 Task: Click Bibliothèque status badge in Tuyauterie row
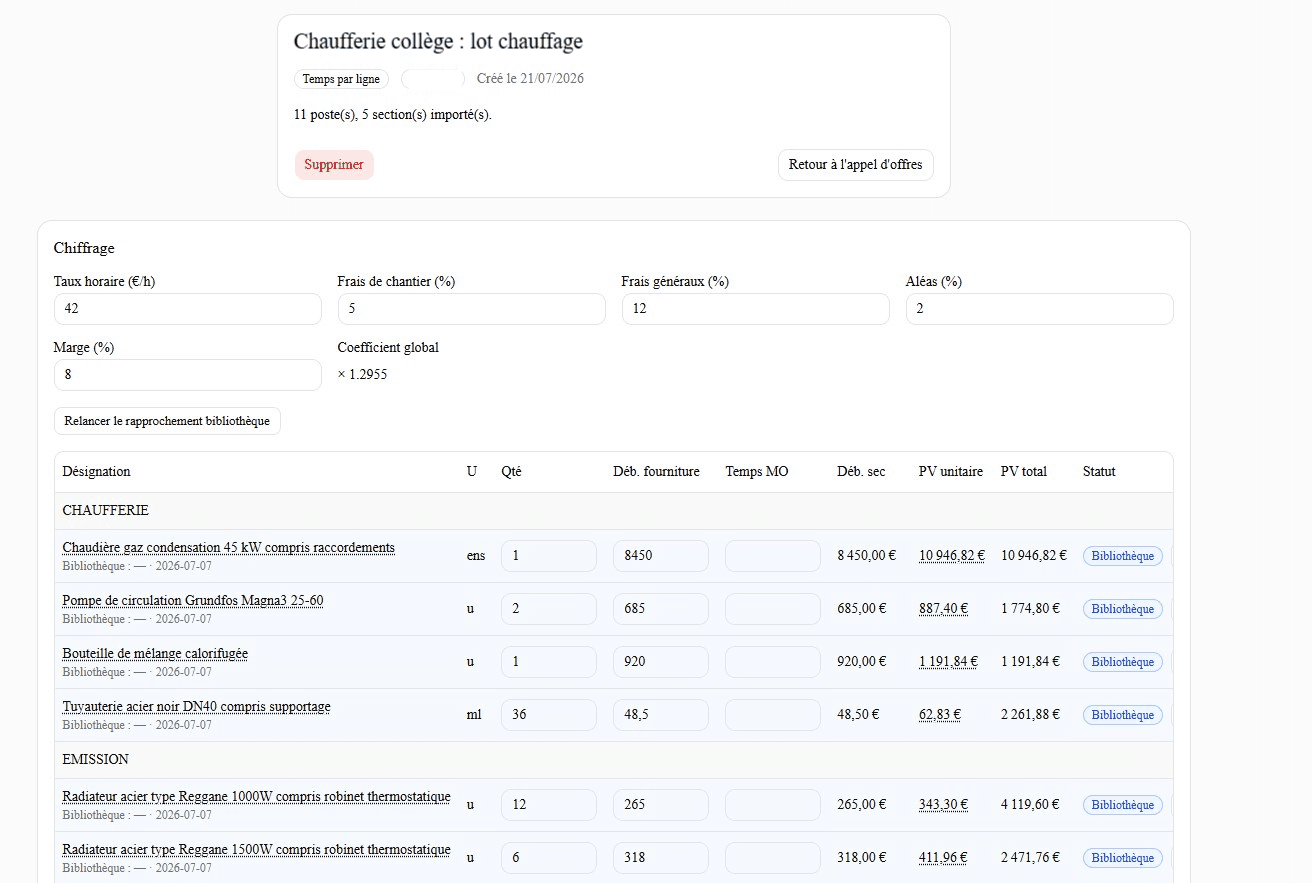[x=1122, y=715]
